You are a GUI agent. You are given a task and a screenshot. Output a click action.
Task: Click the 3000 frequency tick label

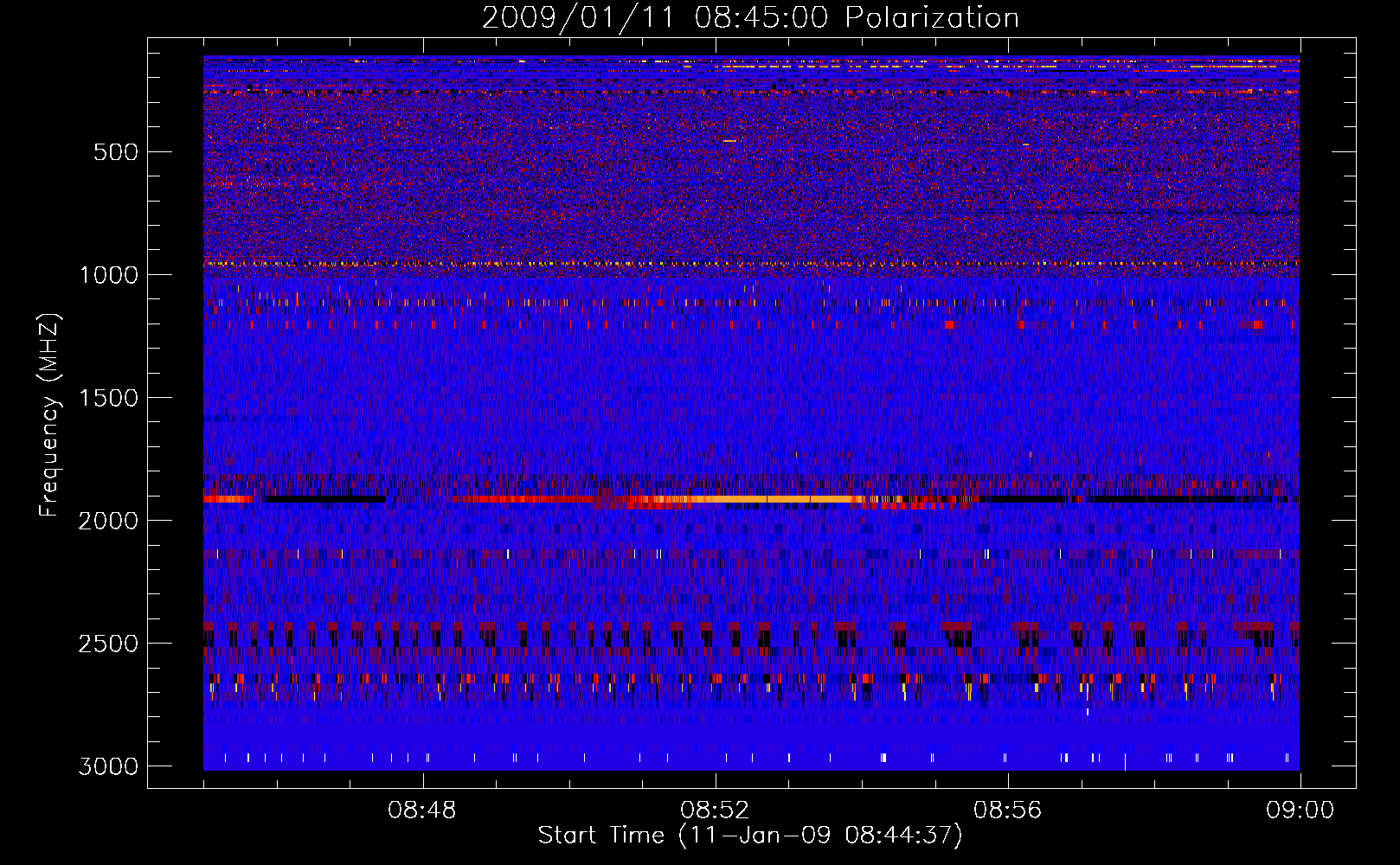(108, 766)
